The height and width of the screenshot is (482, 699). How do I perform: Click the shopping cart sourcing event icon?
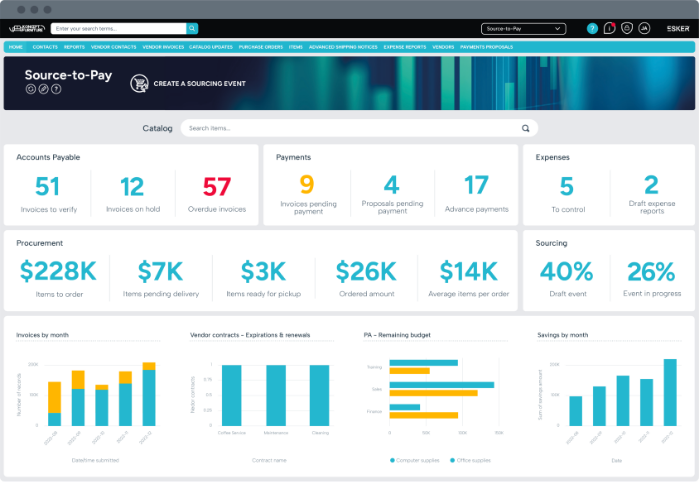point(139,83)
